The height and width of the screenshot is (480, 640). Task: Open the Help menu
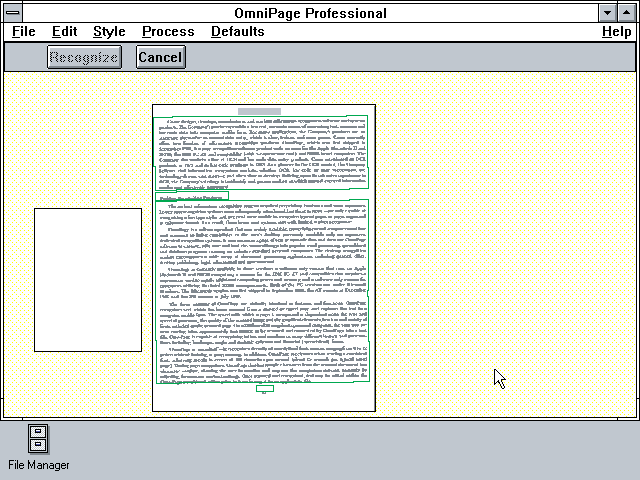pyautogui.click(x=616, y=31)
